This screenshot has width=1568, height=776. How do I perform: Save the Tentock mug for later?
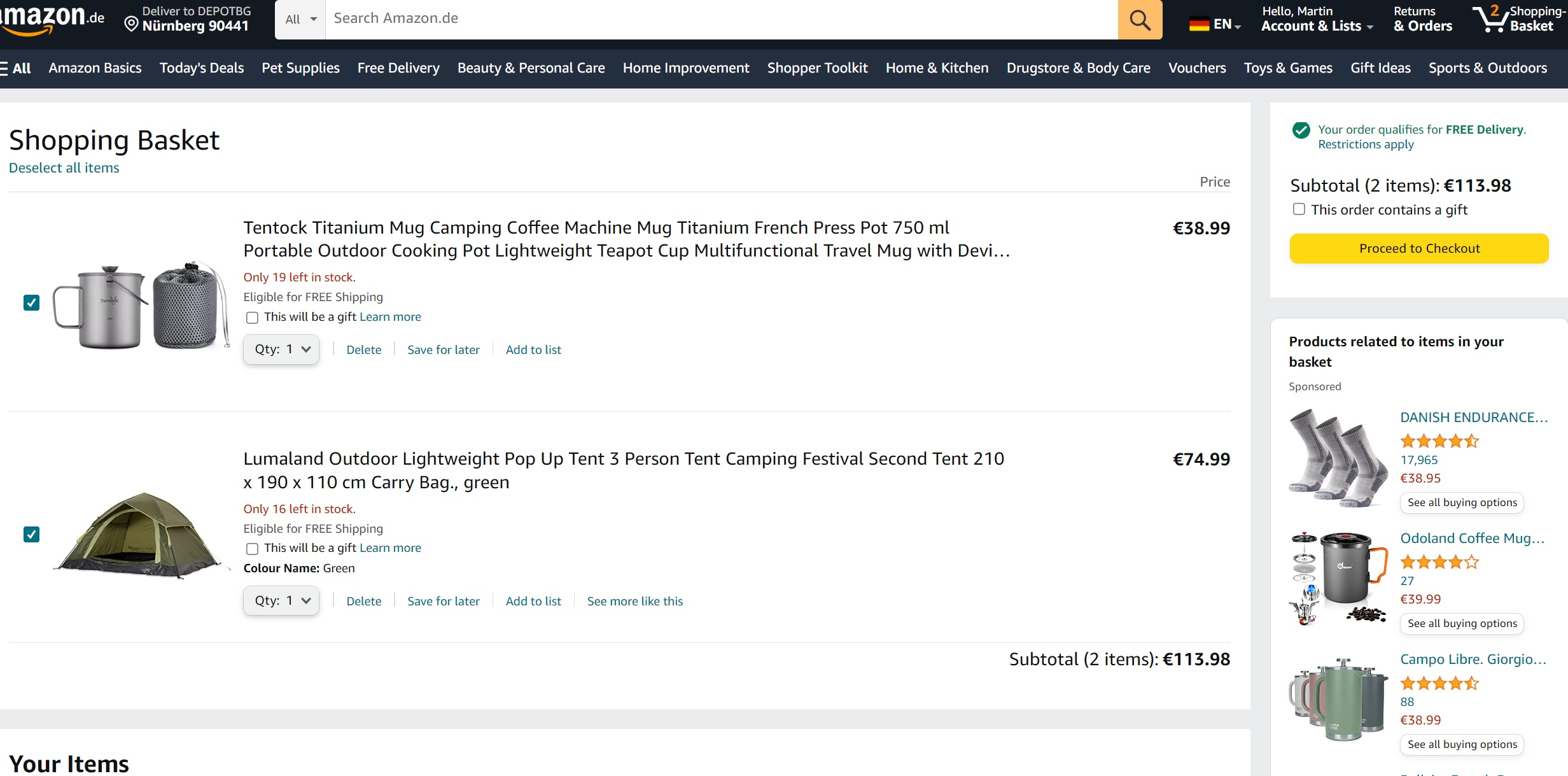click(x=444, y=349)
